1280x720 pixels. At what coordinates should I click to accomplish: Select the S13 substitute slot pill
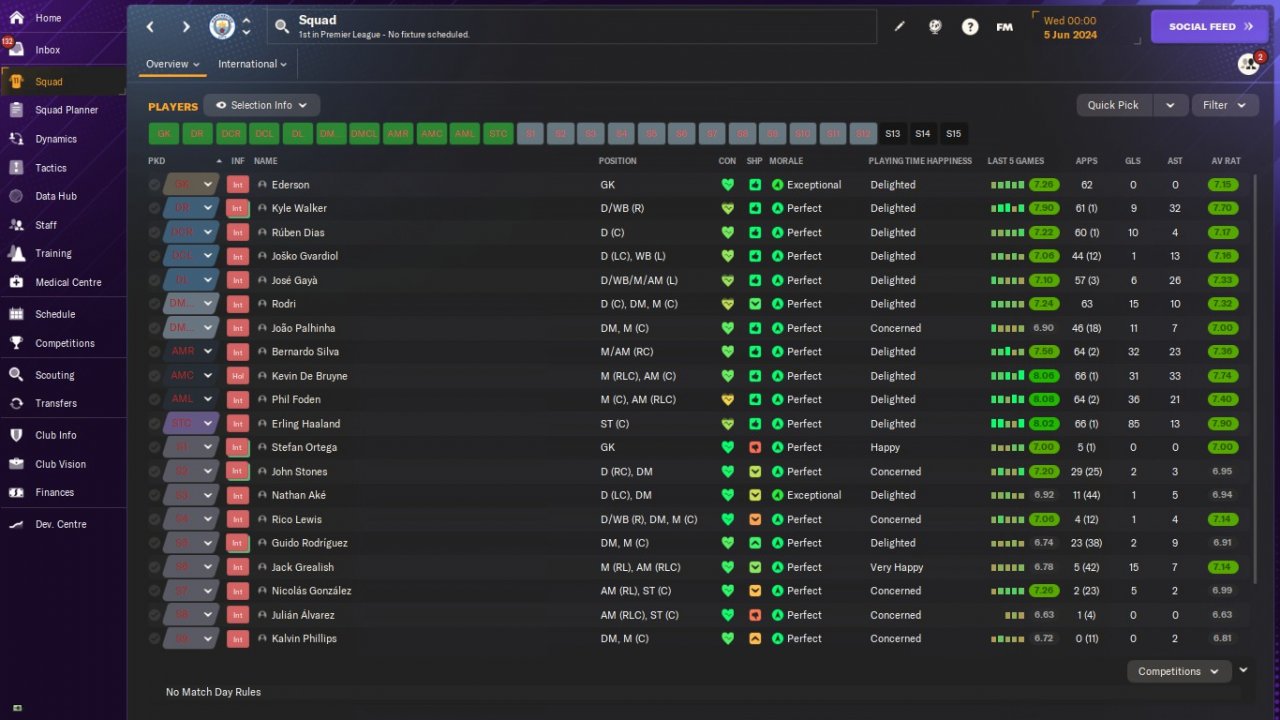(x=893, y=134)
